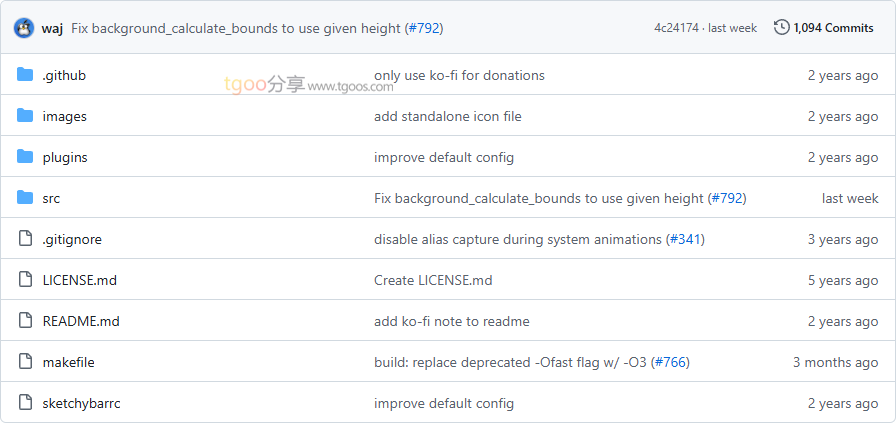Click the src folder icon
The width and height of the screenshot is (896, 423).
pos(25,198)
